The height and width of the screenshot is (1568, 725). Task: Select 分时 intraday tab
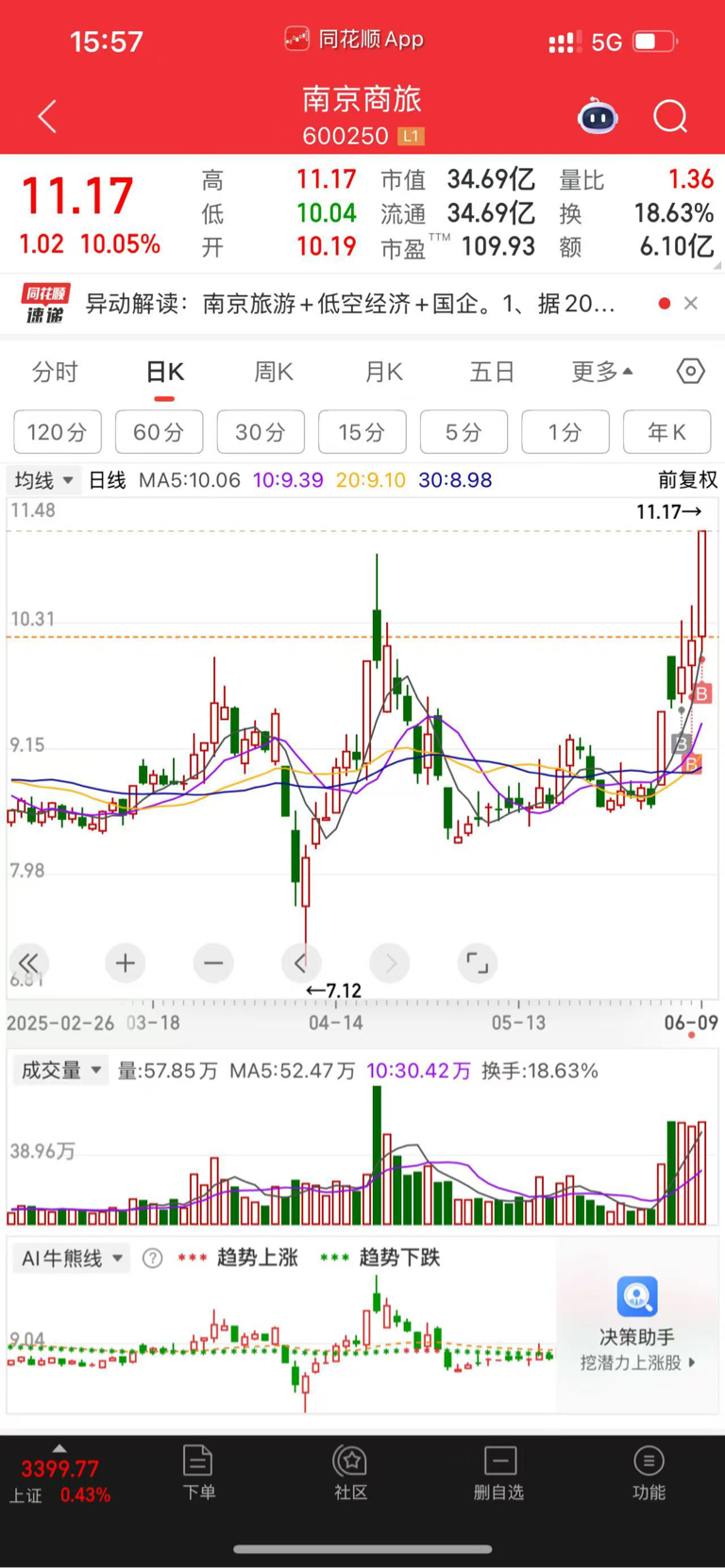point(55,372)
